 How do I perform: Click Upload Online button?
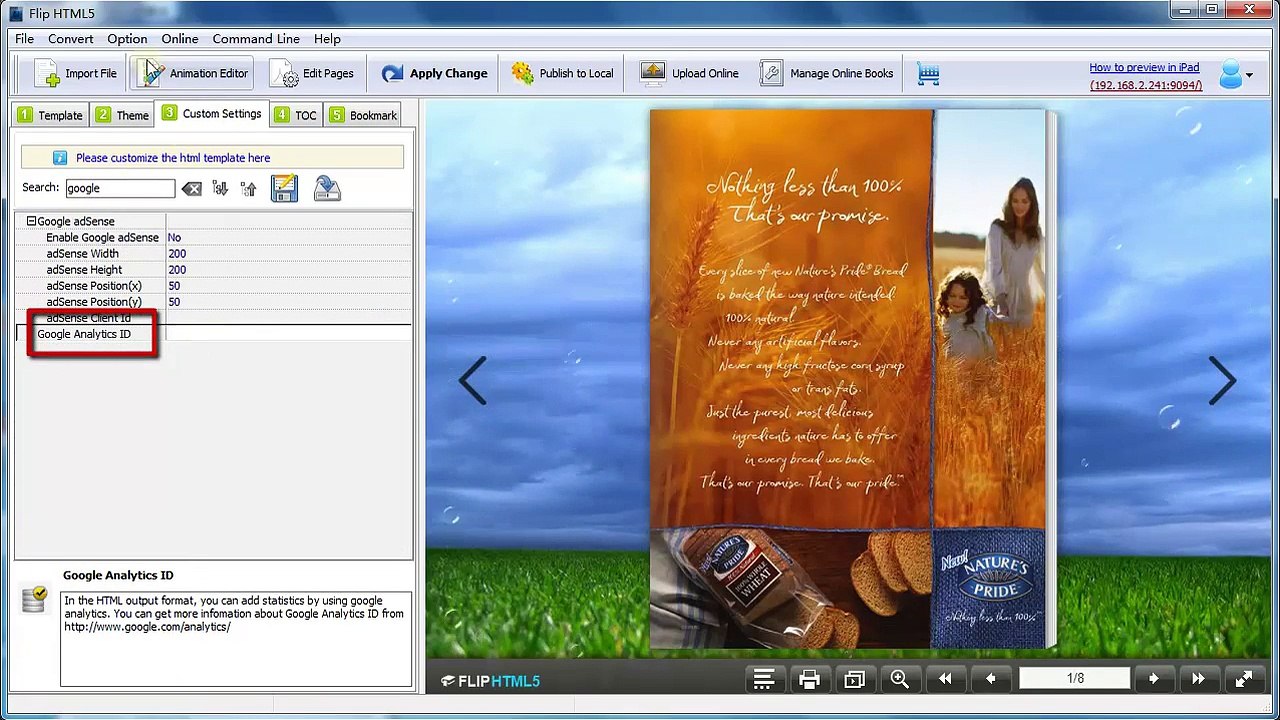pyautogui.click(x=690, y=73)
